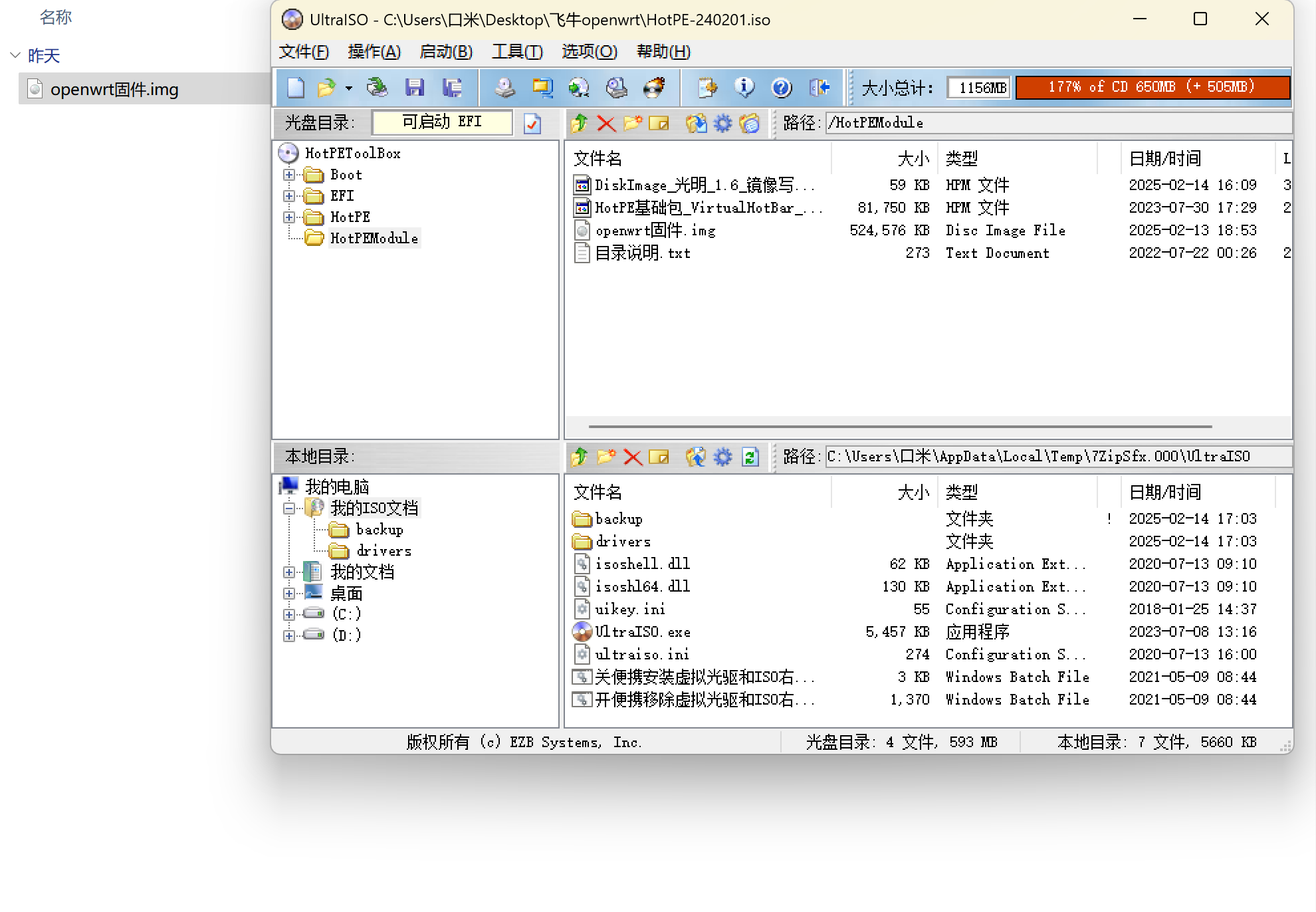Image resolution: width=1316 pixels, height=912 pixels.
Task: Click the Save floppy disk icon
Action: click(415, 88)
